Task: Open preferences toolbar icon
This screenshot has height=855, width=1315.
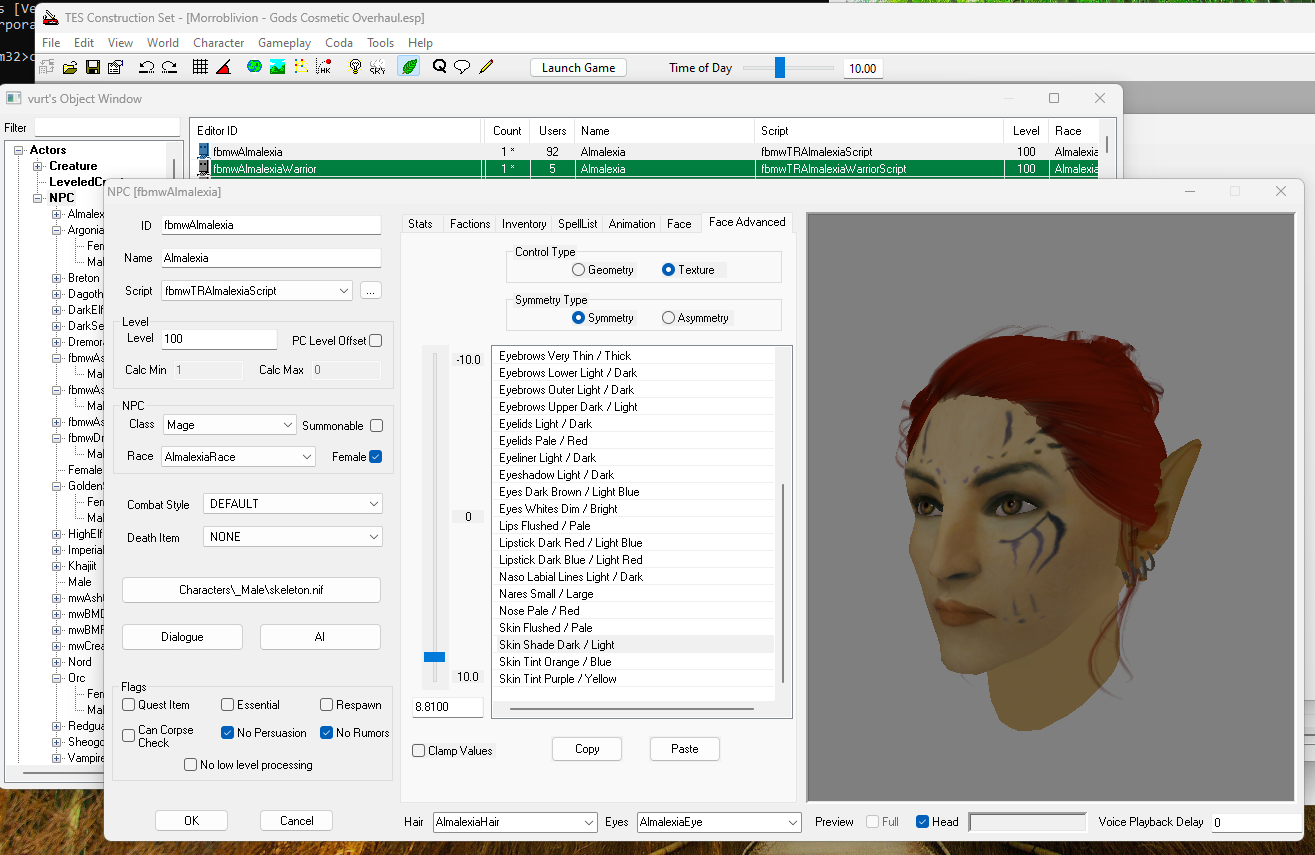Action: point(115,67)
